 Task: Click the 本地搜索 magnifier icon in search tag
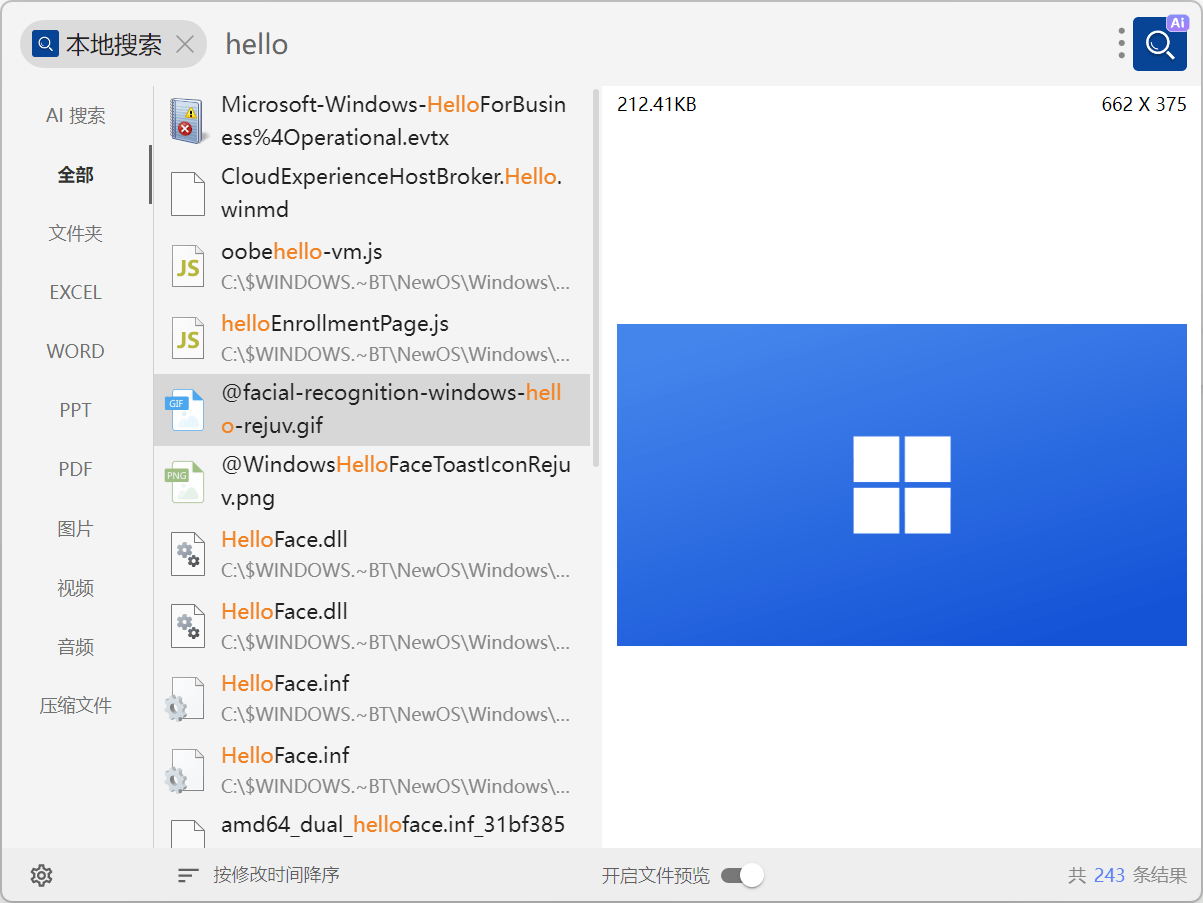tap(45, 44)
